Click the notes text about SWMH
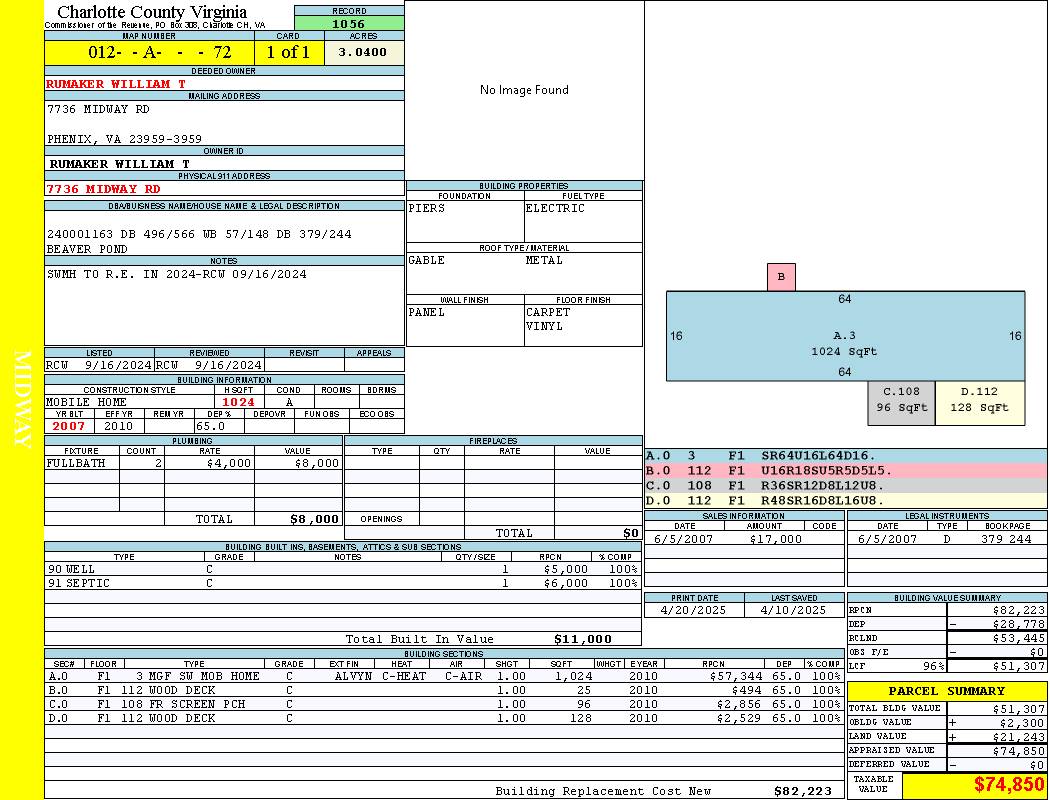 [x=177, y=274]
